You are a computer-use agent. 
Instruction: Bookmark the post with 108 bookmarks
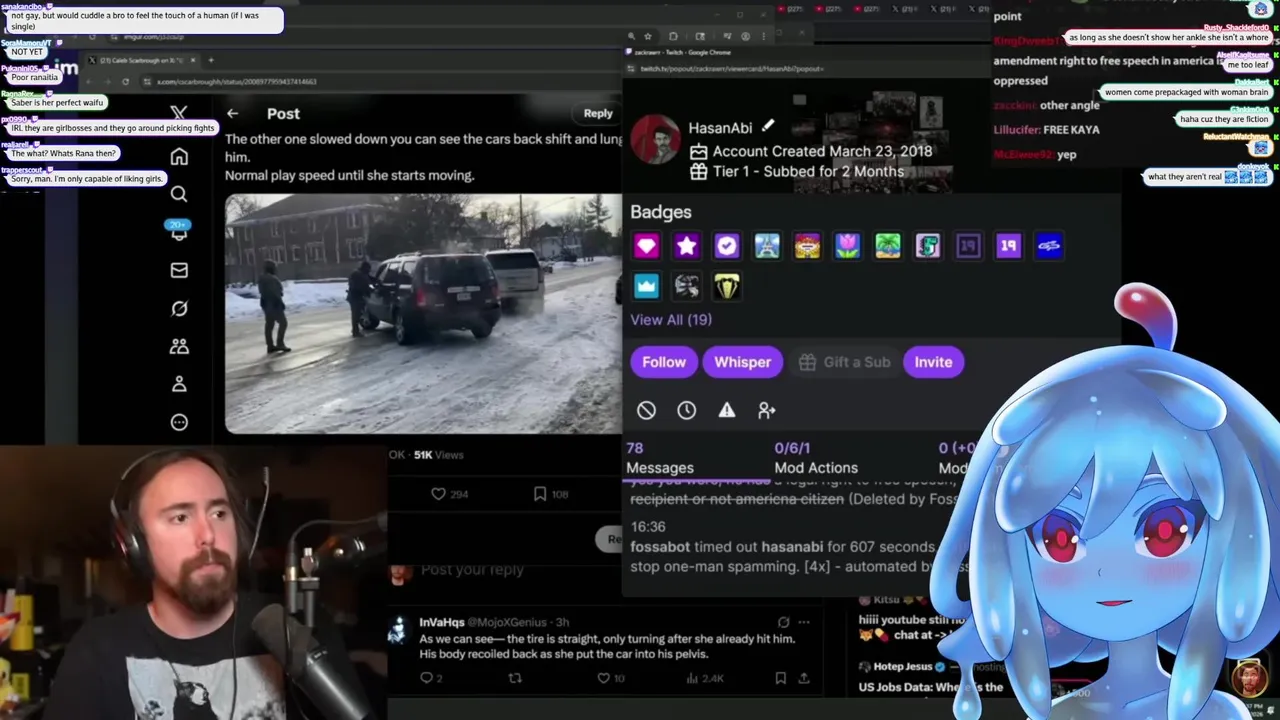coord(540,494)
